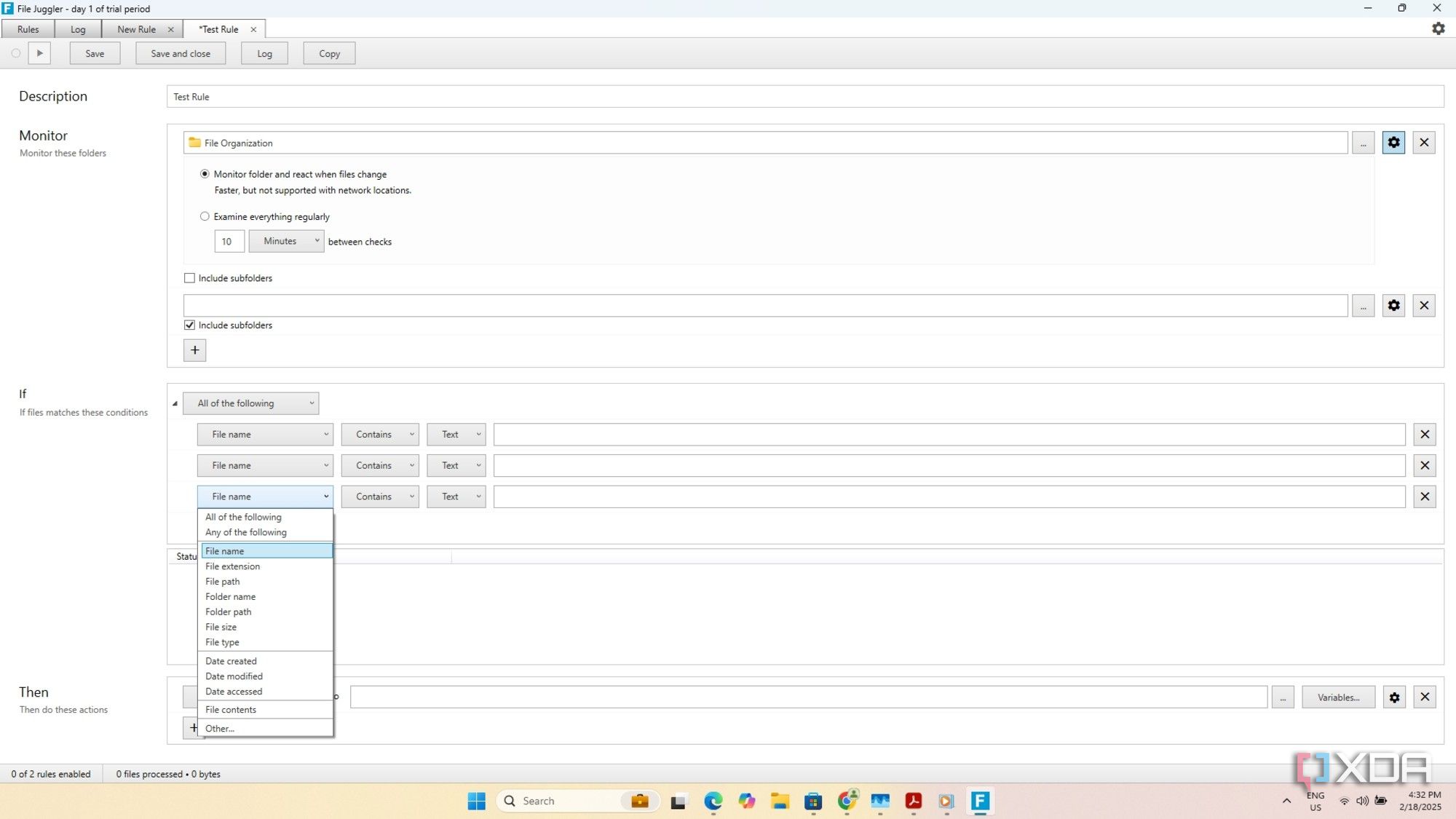Open application settings via the gear icon top-right
This screenshot has height=819, width=1456.
coord(1438,28)
